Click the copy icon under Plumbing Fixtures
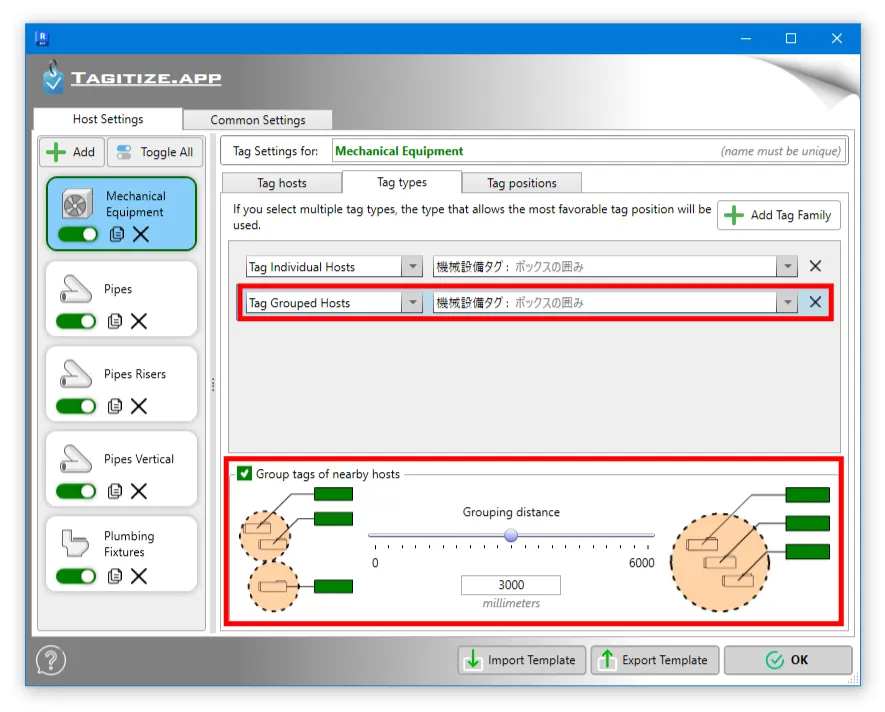 [x=116, y=576]
